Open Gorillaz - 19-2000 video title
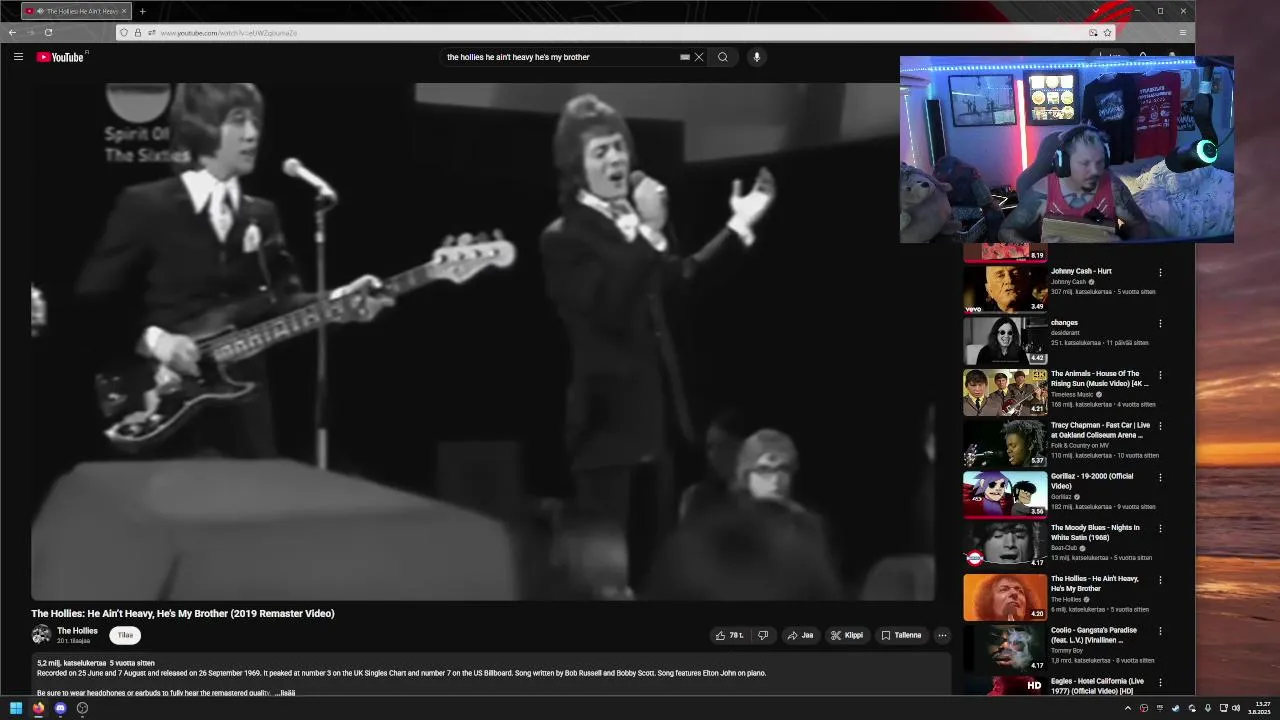The height and width of the screenshot is (720, 1280). [1092, 481]
